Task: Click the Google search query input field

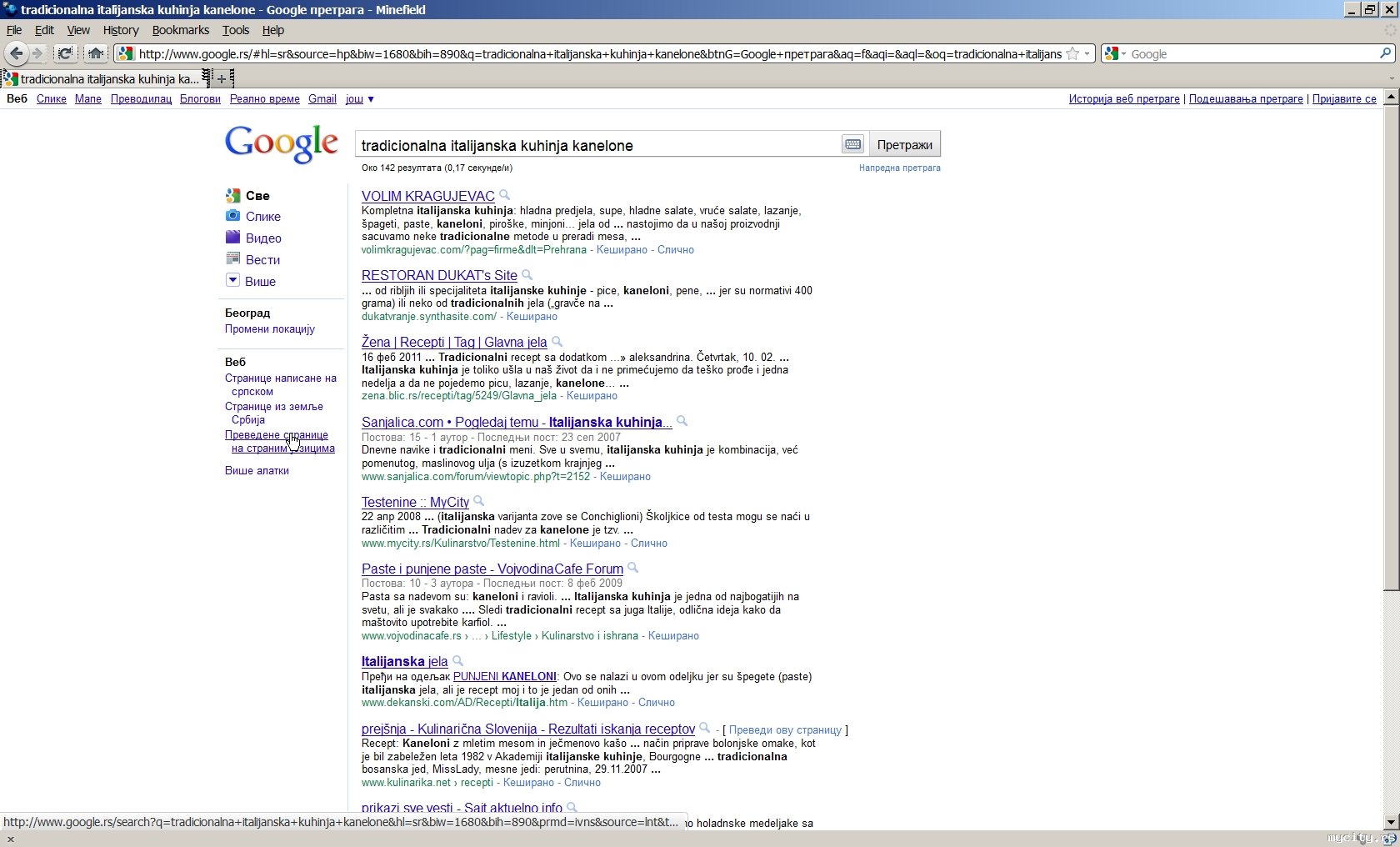Action: point(599,145)
